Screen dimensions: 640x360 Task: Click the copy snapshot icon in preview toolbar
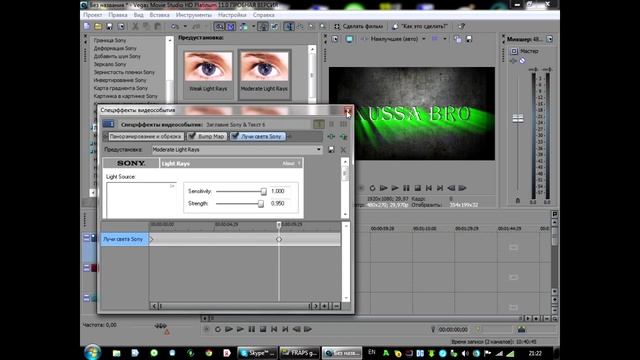pyautogui.click(x=458, y=39)
